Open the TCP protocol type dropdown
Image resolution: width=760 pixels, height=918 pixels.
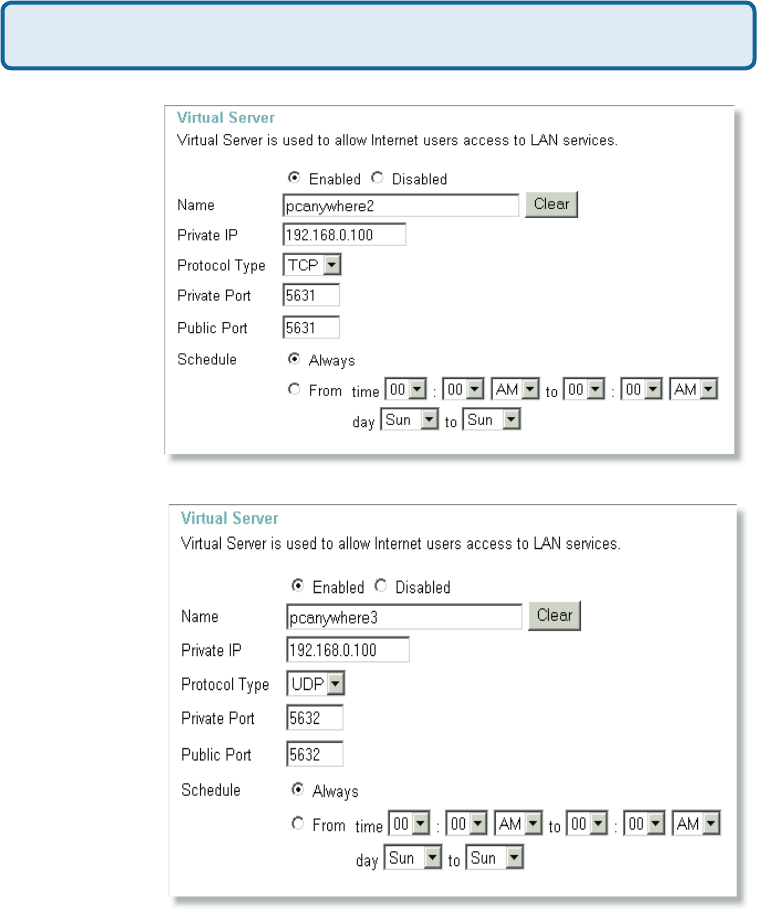point(312,265)
